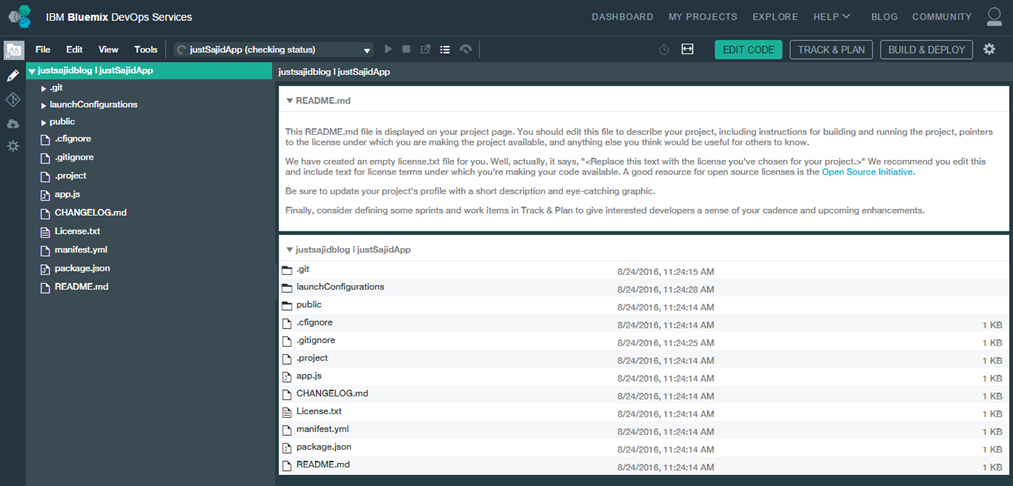Click the License.txt file icon in tree
The height and width of the screenshot is (486, 1013).
point(45,231)
